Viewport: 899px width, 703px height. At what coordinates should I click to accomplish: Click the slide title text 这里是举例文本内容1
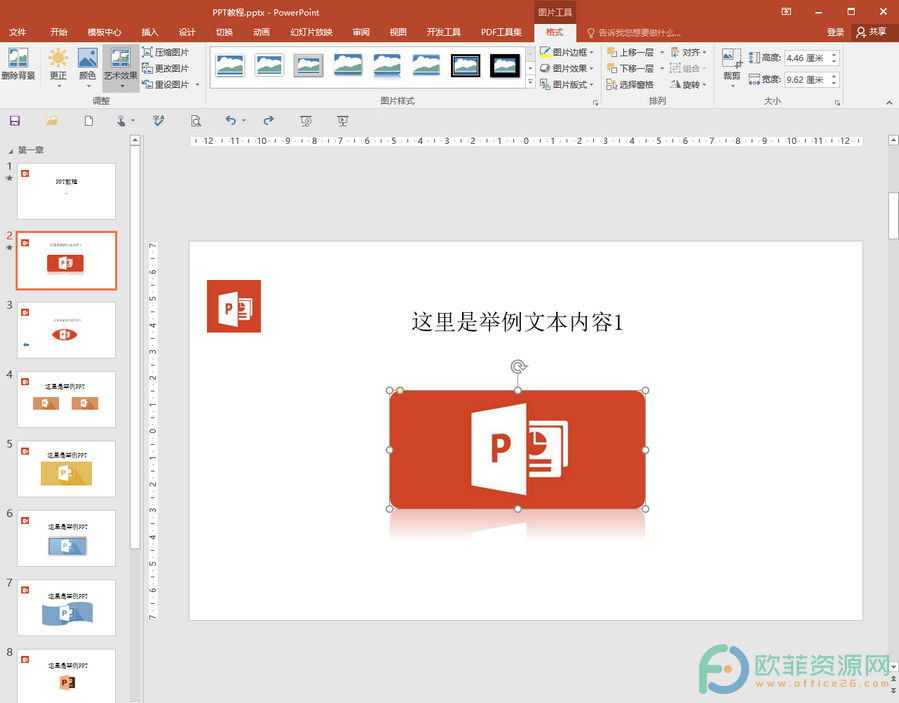coord(517,322)
